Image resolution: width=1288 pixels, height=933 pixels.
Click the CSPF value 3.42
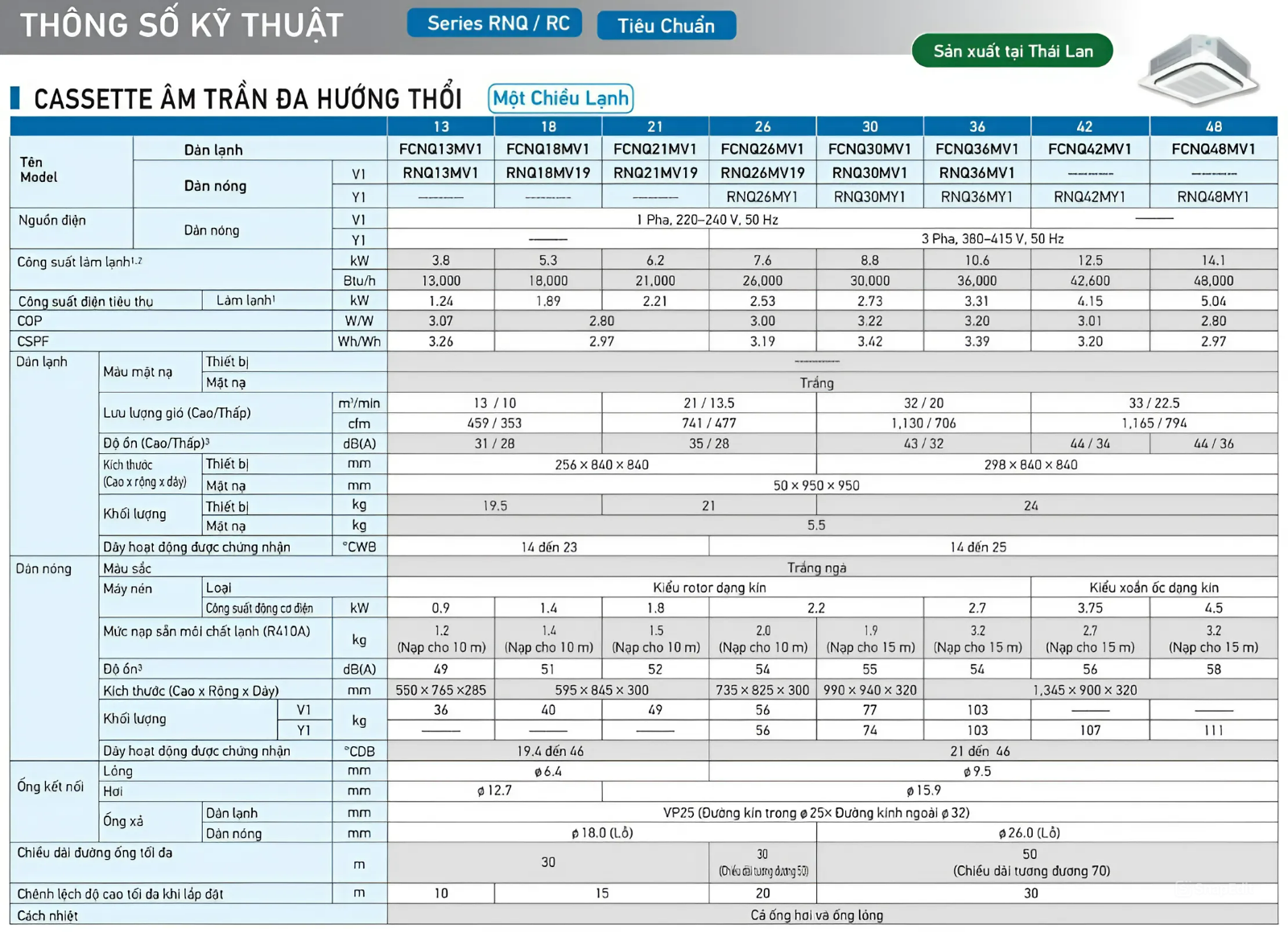coord(870,341)
